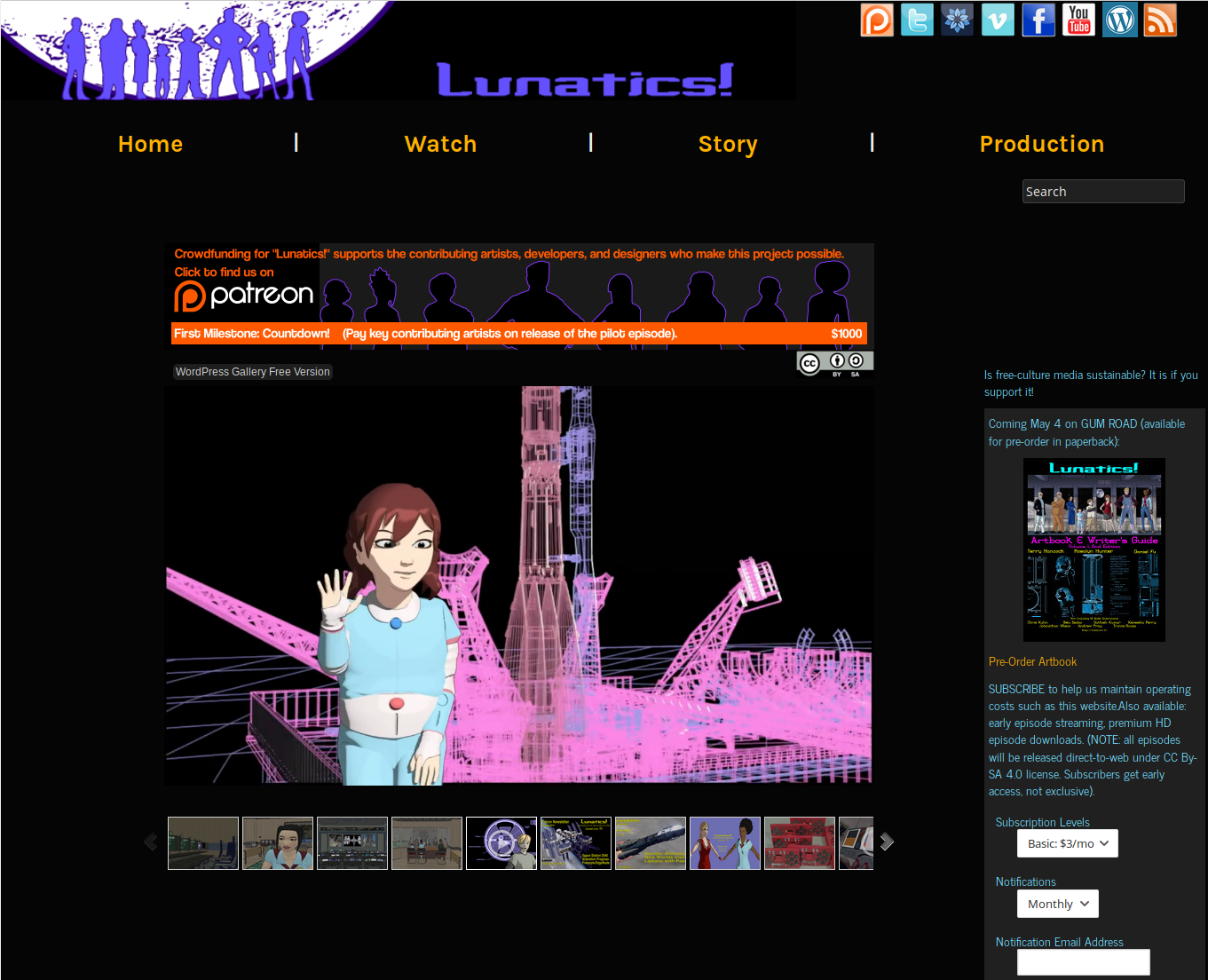1208x980 pixels.
Task: Click the Patreon crowdfunding banner
Action: click(518, 295)
